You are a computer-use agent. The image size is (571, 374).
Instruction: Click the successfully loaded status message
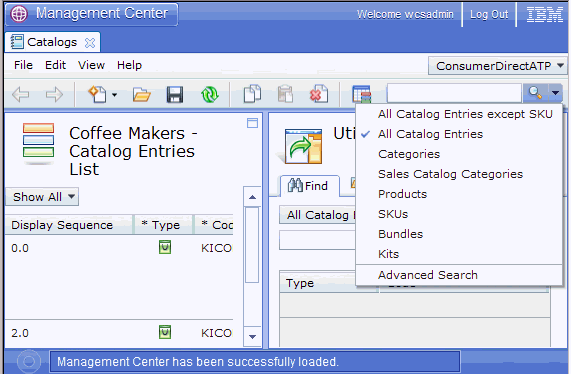(198, 362)
